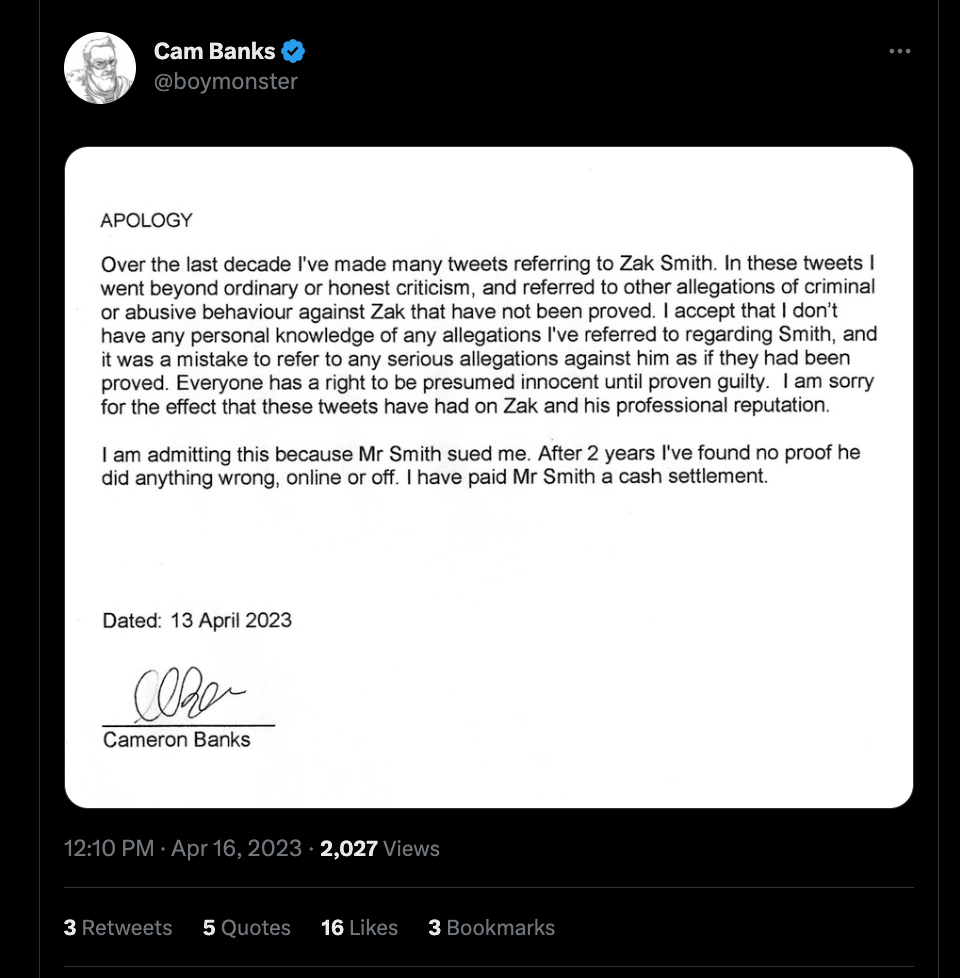Click Cam Banks' profile avatar
Viewport: 960px width, 978px height.
tap(100, 68)
